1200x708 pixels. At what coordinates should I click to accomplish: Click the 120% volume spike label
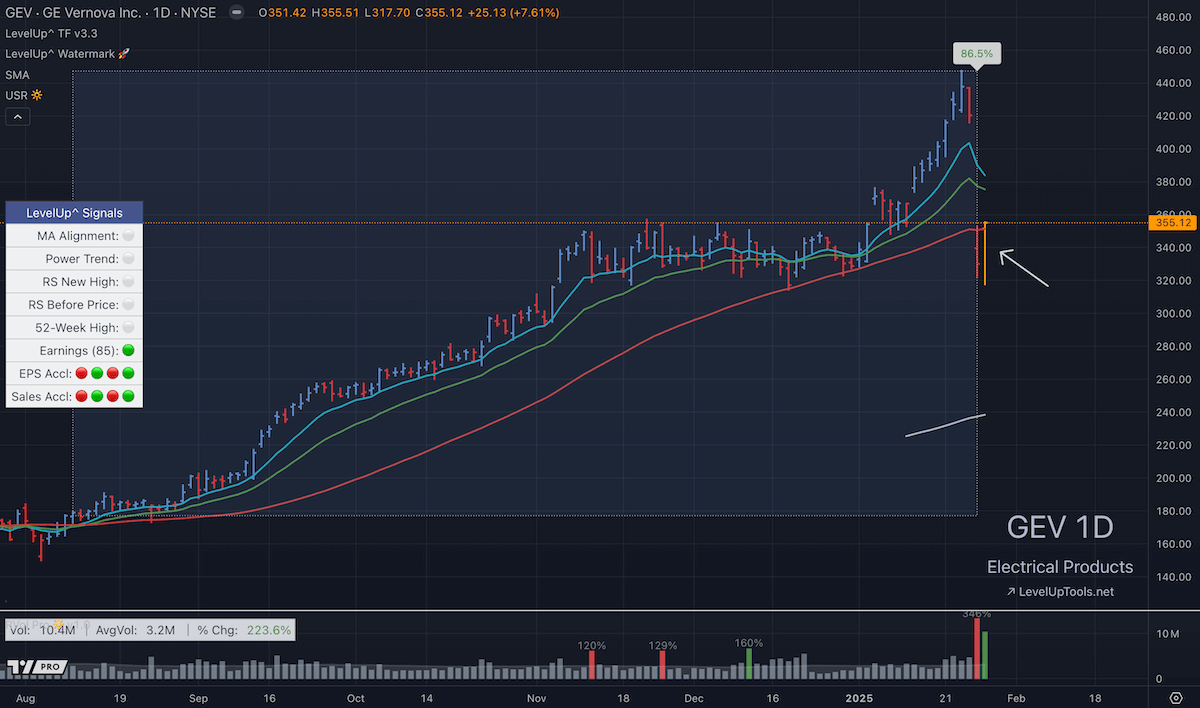[x=593, y=646]
